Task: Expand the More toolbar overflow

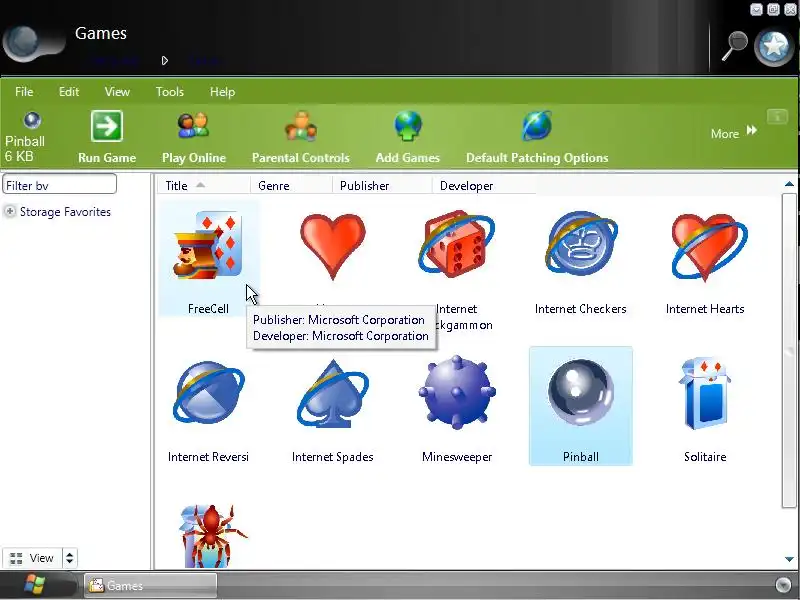Action: (734, 133)
